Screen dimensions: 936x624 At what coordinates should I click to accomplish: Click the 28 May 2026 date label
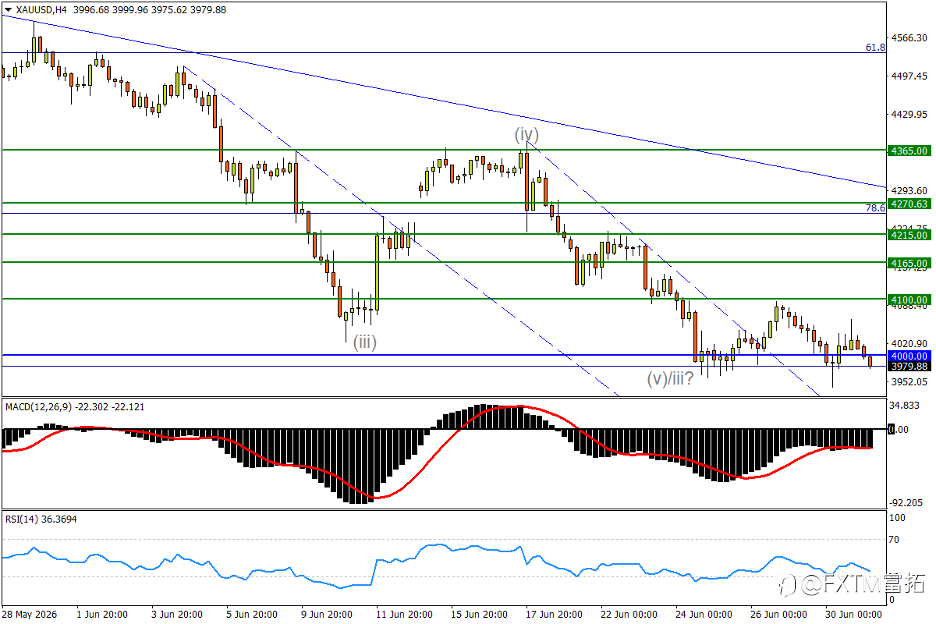coord(29,614)
